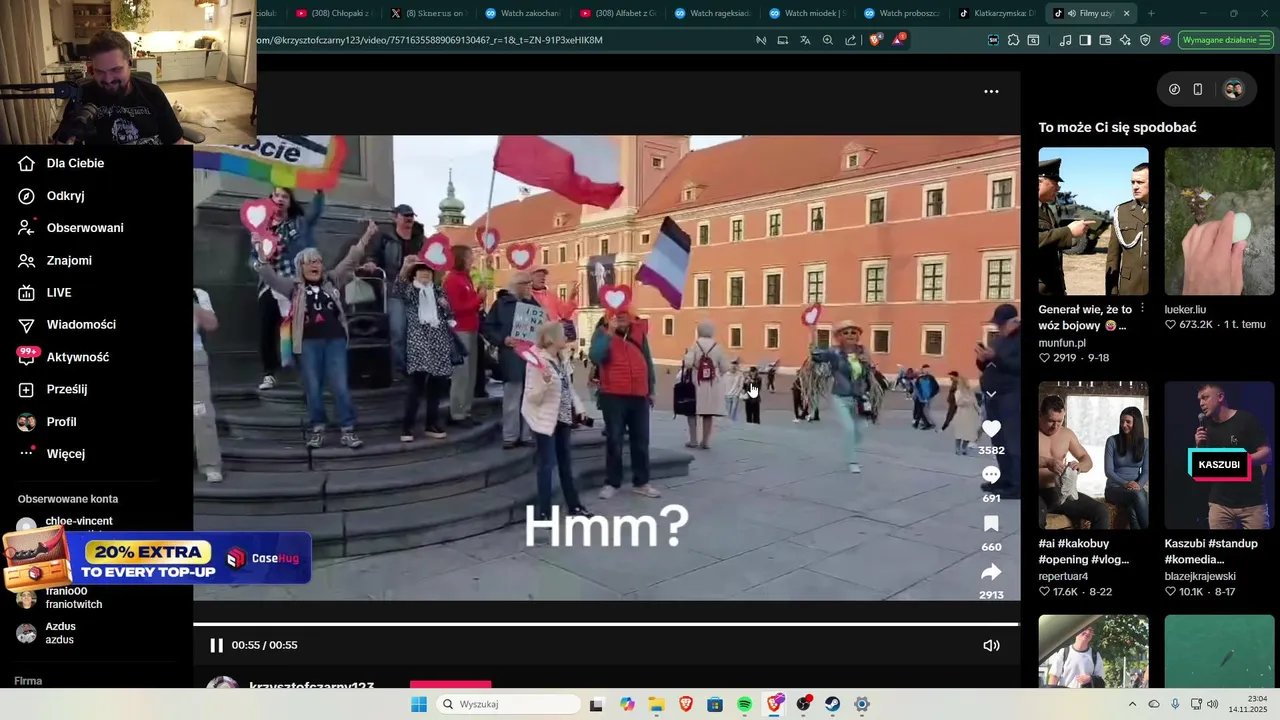Bookmark the video with the save icon

click(991, 524)
